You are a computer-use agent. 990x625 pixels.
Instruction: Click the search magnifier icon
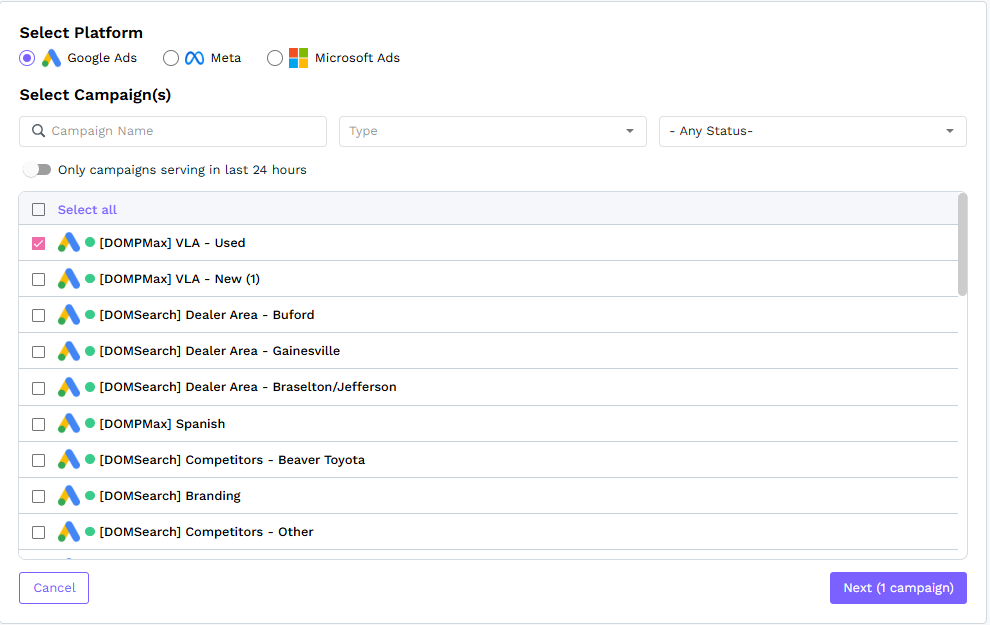click(x=38, y=131)
